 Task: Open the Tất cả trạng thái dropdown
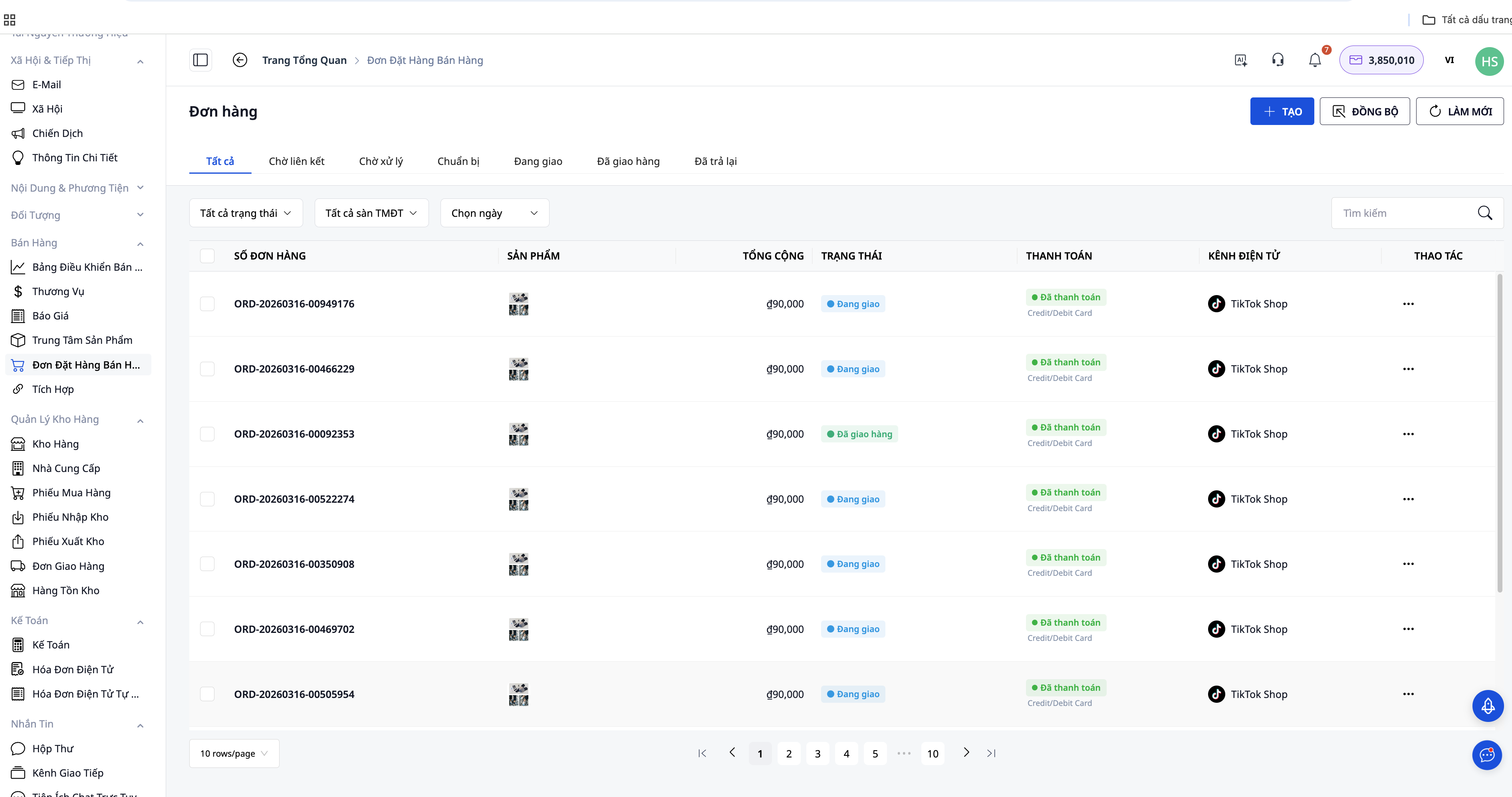point(245,213)
